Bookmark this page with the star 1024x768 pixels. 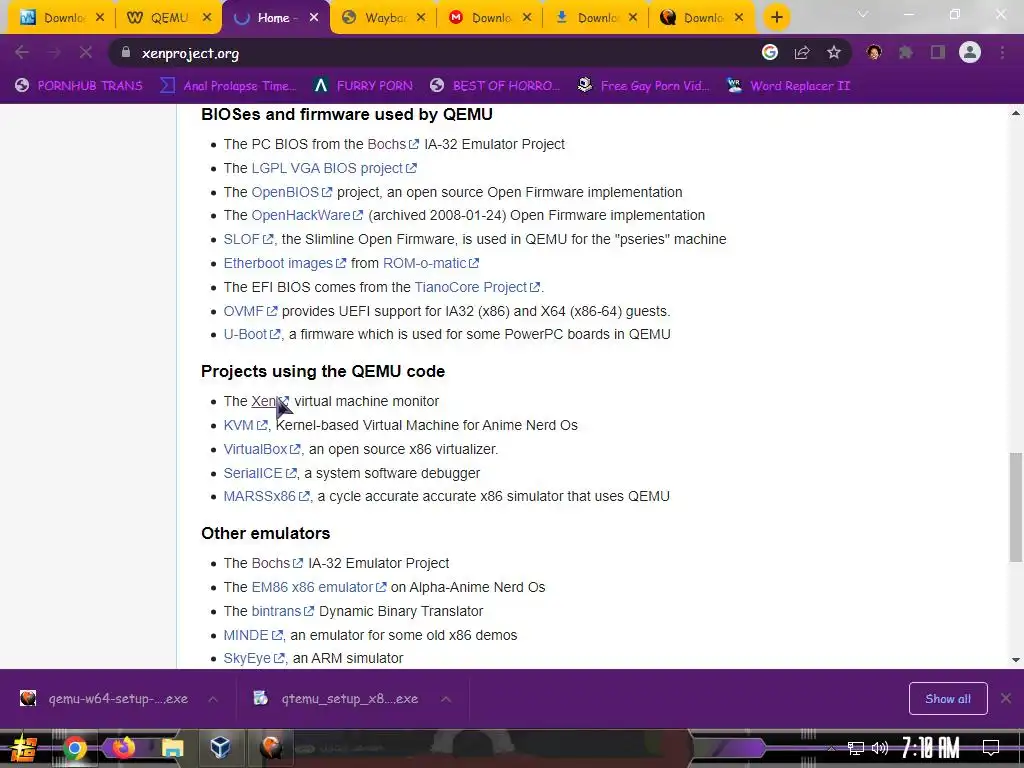pyautogui.click(x=834, y=52)
